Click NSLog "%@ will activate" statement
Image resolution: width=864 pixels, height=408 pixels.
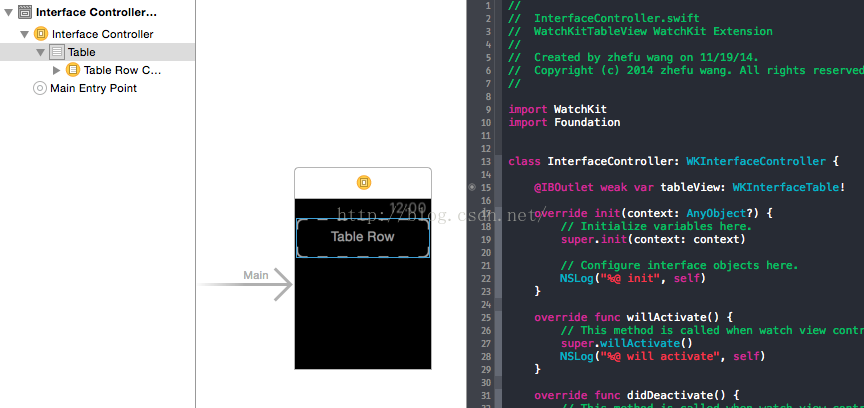tap(663, 356)
